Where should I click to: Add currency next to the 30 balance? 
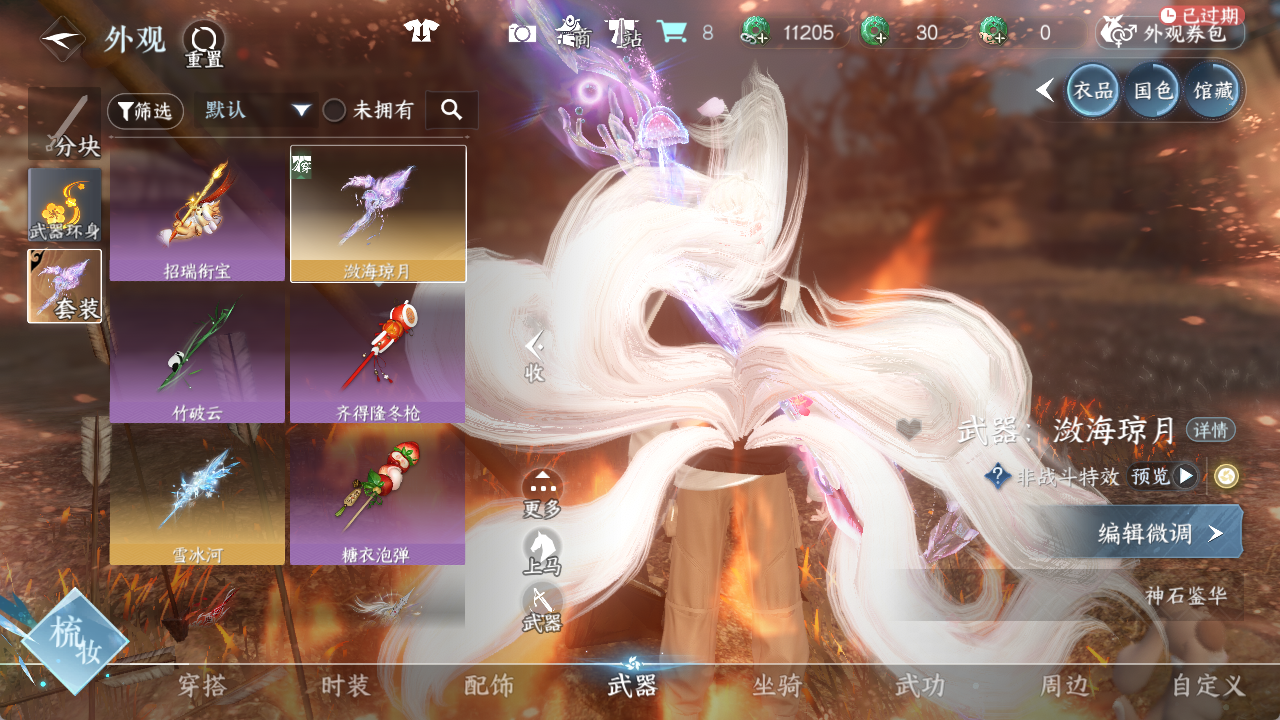point(874,33)
